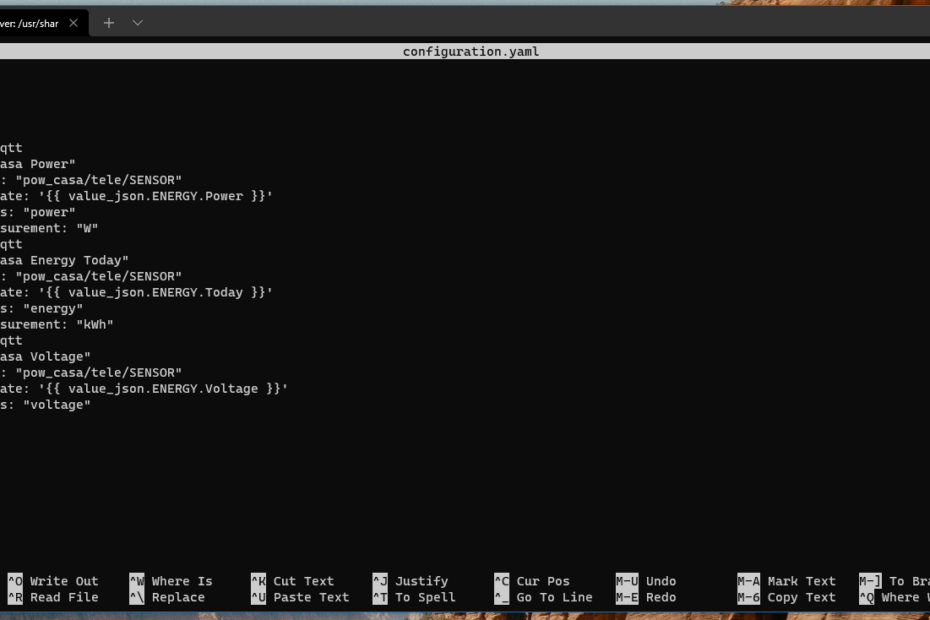Click the ^J Justify shortcut

tap(410, 581)
